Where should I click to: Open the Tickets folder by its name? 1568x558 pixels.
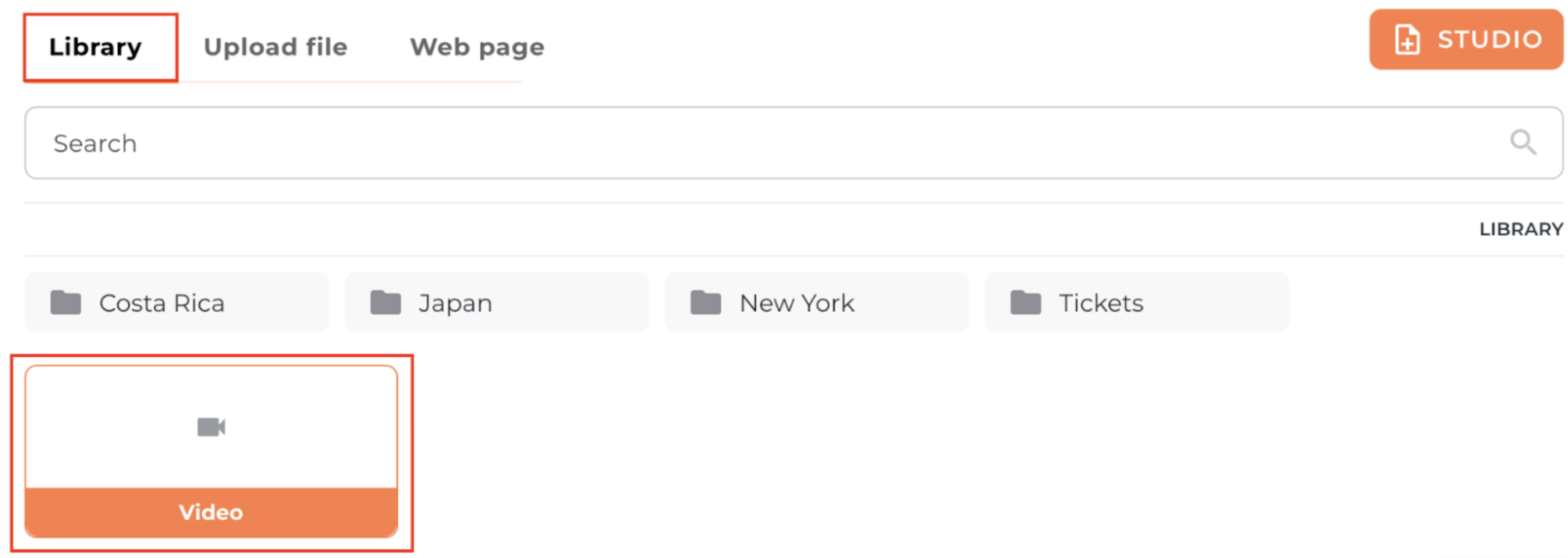[1101, 304]
